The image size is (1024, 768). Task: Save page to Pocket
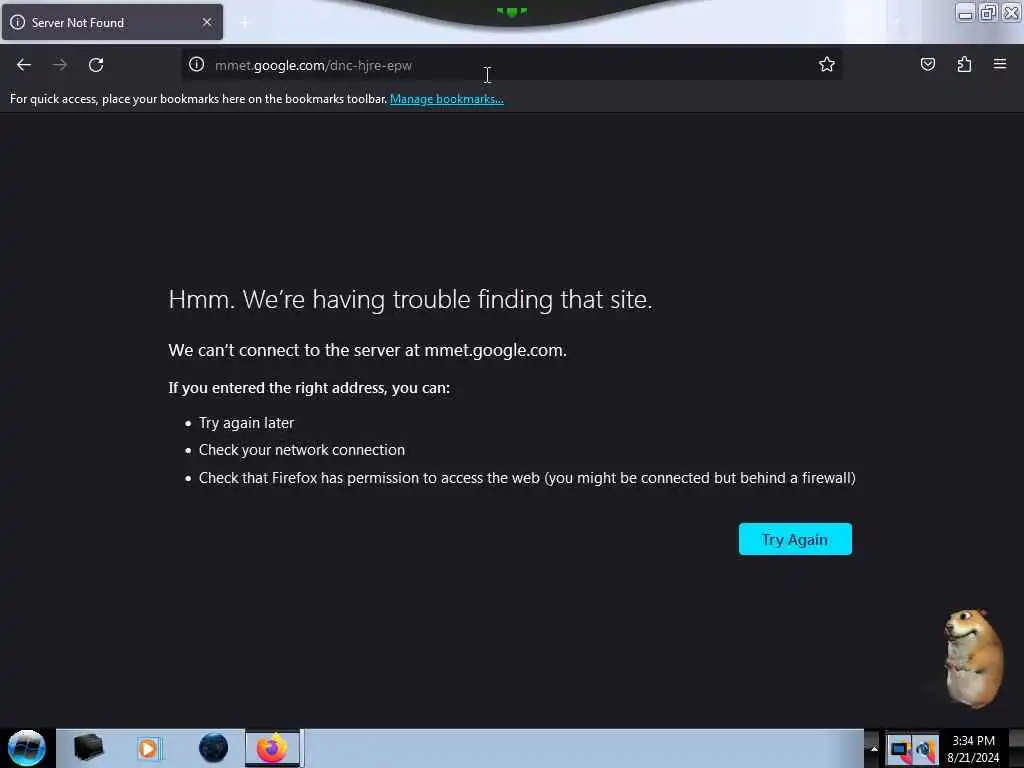(x=927, y=64)
